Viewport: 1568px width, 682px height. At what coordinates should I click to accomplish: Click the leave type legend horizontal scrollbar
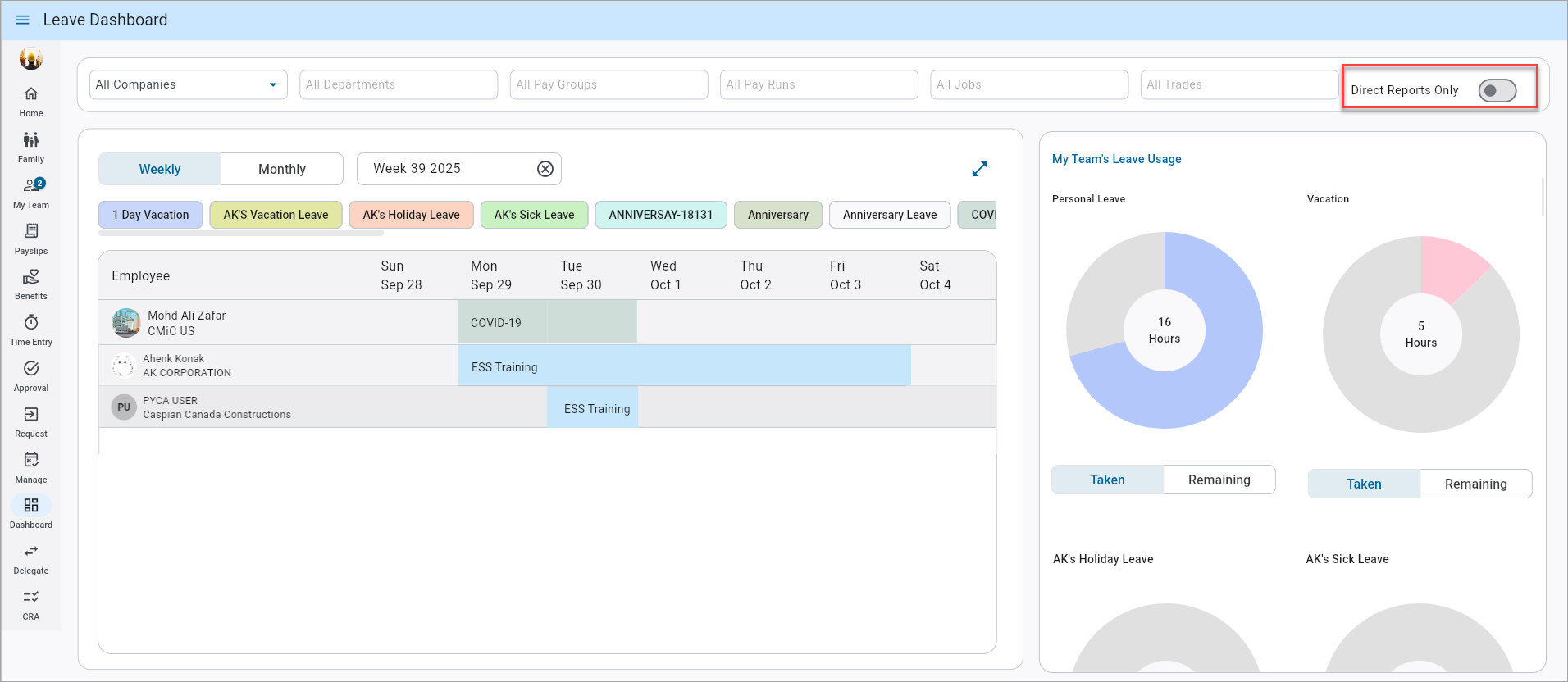(241, 233)
